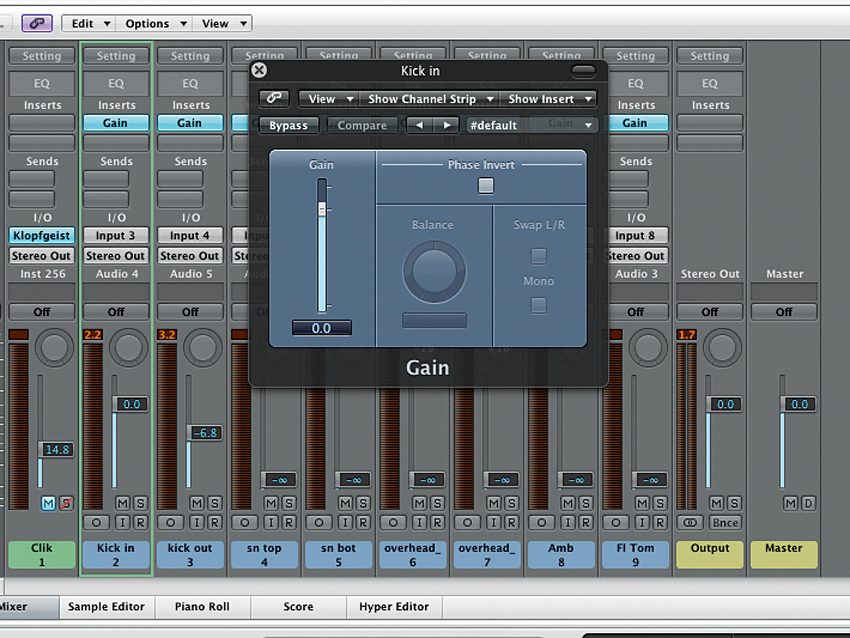
Task: Open the Score tab
Action: click(298, 607)
